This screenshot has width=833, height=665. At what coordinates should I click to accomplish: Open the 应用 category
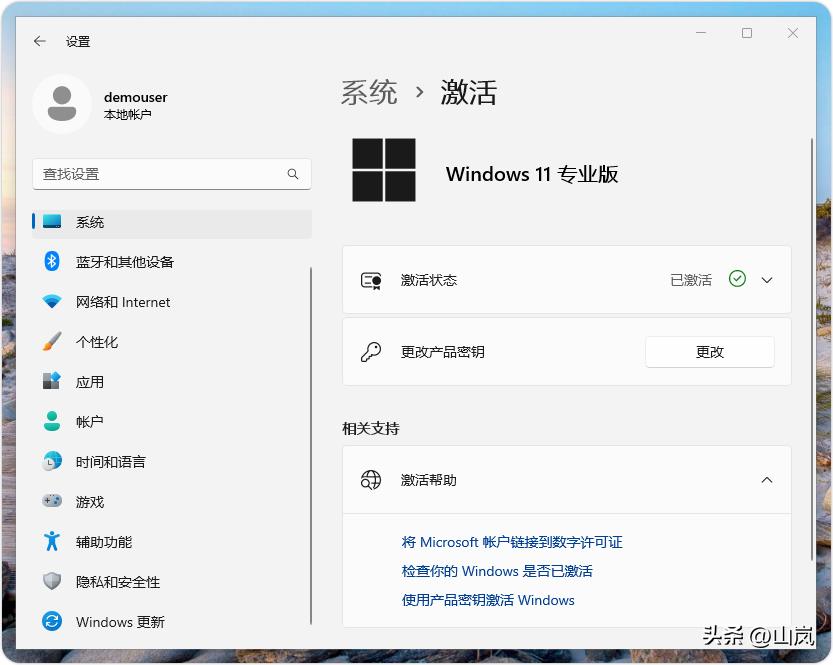[172, 381]
